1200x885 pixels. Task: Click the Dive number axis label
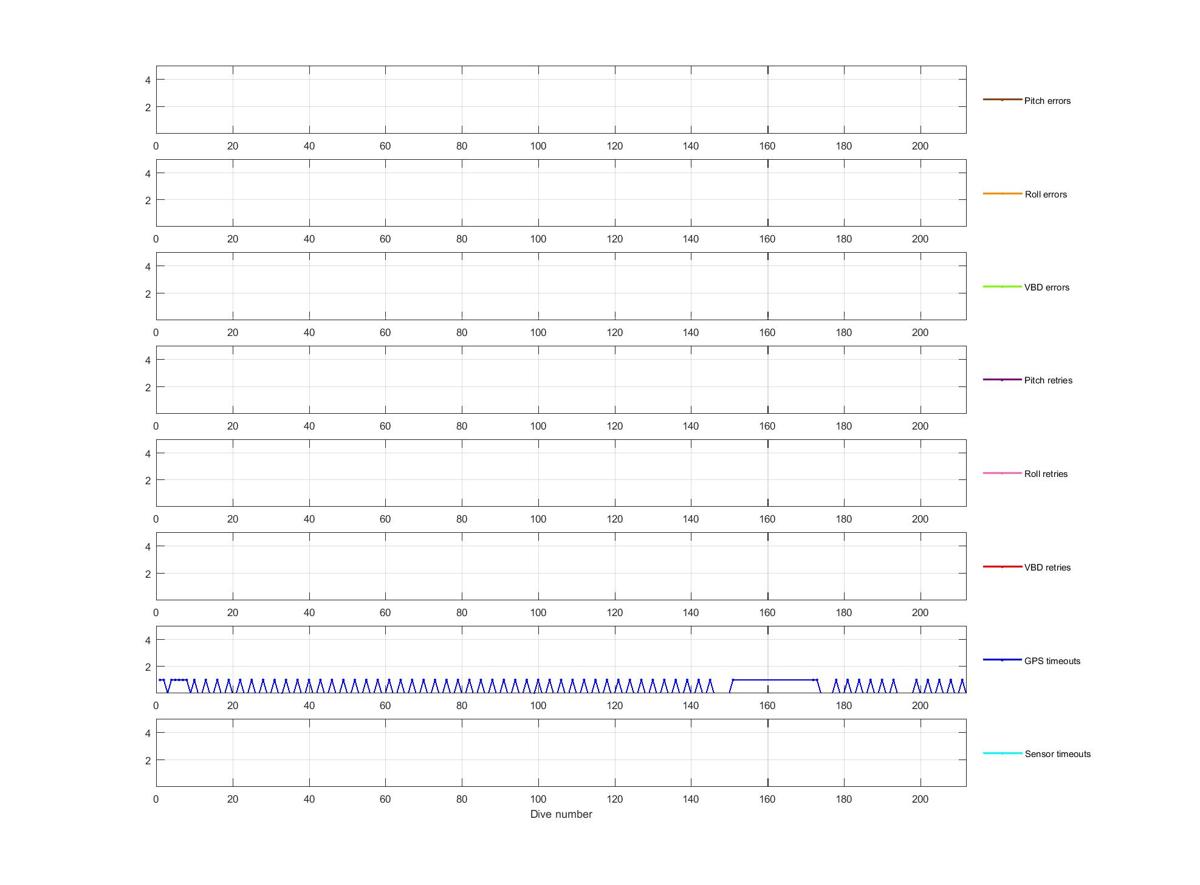[561, 814]
